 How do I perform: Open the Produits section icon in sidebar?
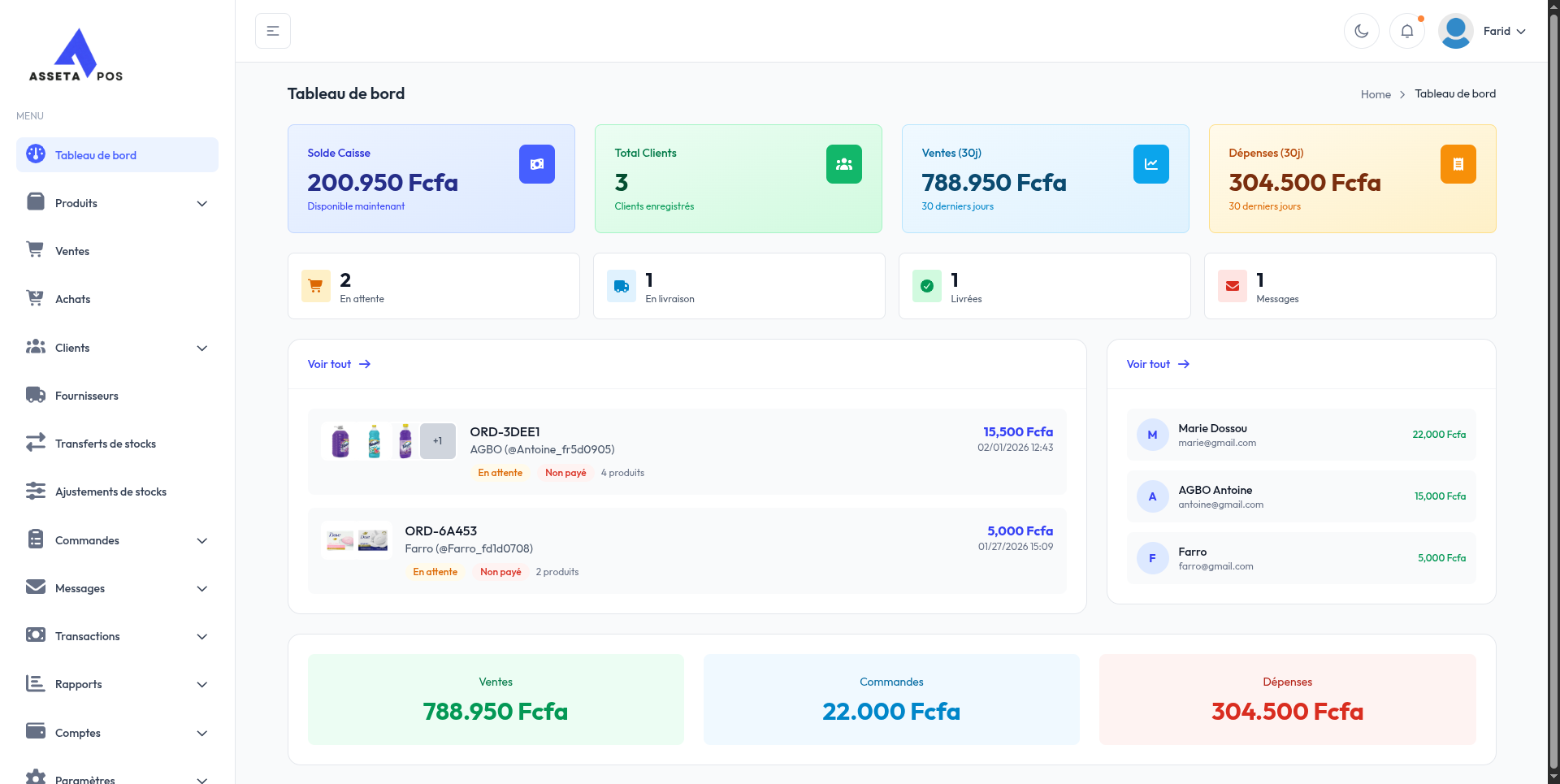pyautogui.click(x=36, y=202)
